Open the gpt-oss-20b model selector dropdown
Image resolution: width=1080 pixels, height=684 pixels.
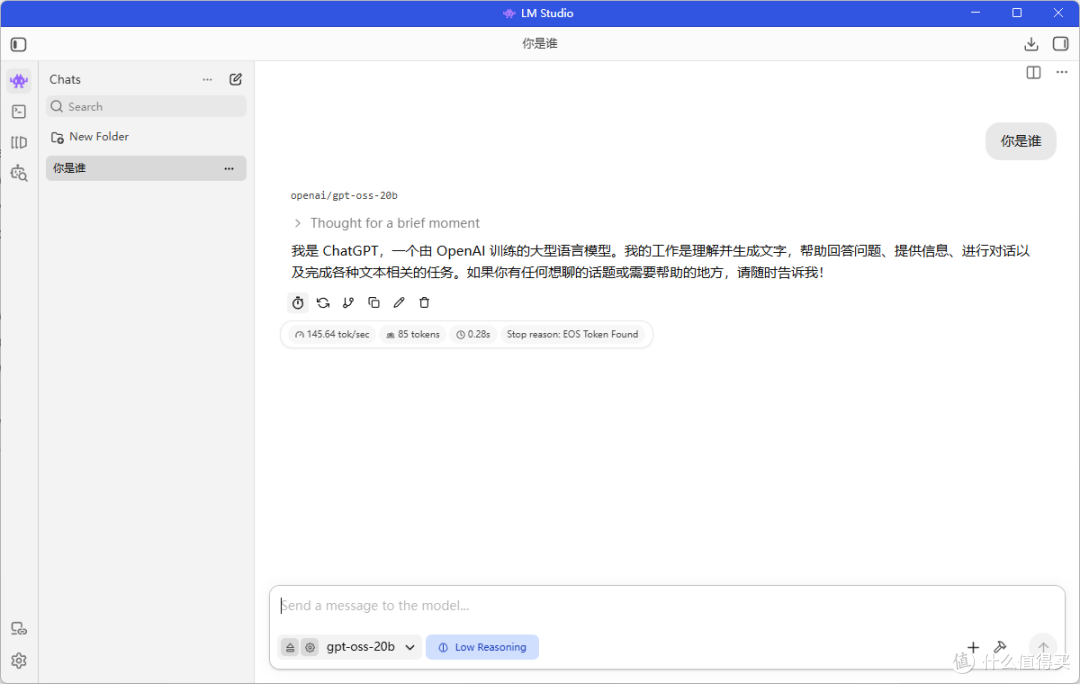[371, 647]
